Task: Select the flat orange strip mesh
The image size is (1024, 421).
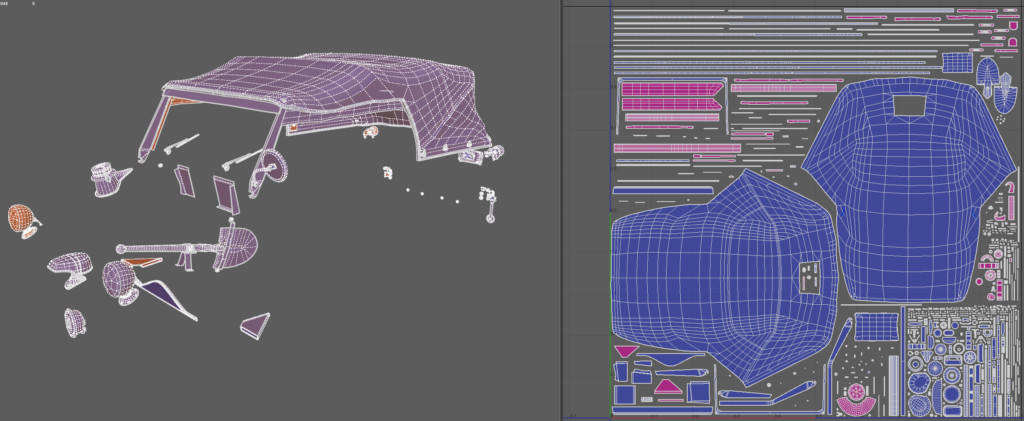Action: [x=142, y=262]
